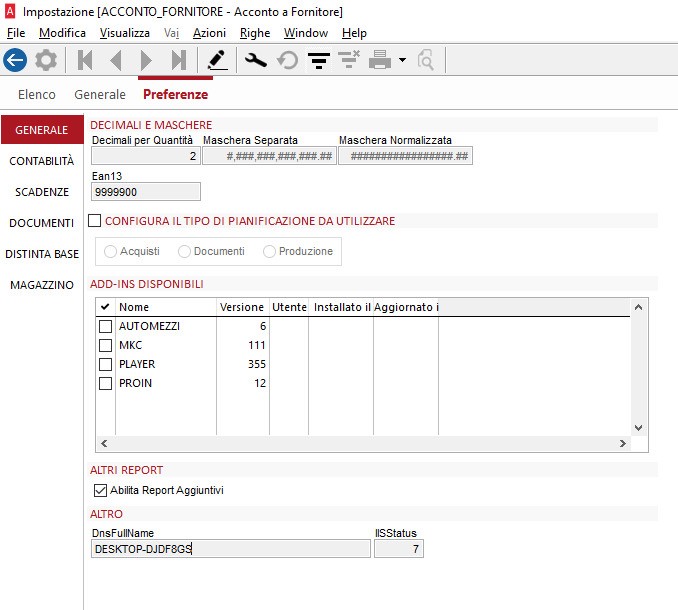The width and height of the screenshot is (678, 610).
Task: Open the Visualizza menu
Action: pyautogui.click(x=125, y=33)
